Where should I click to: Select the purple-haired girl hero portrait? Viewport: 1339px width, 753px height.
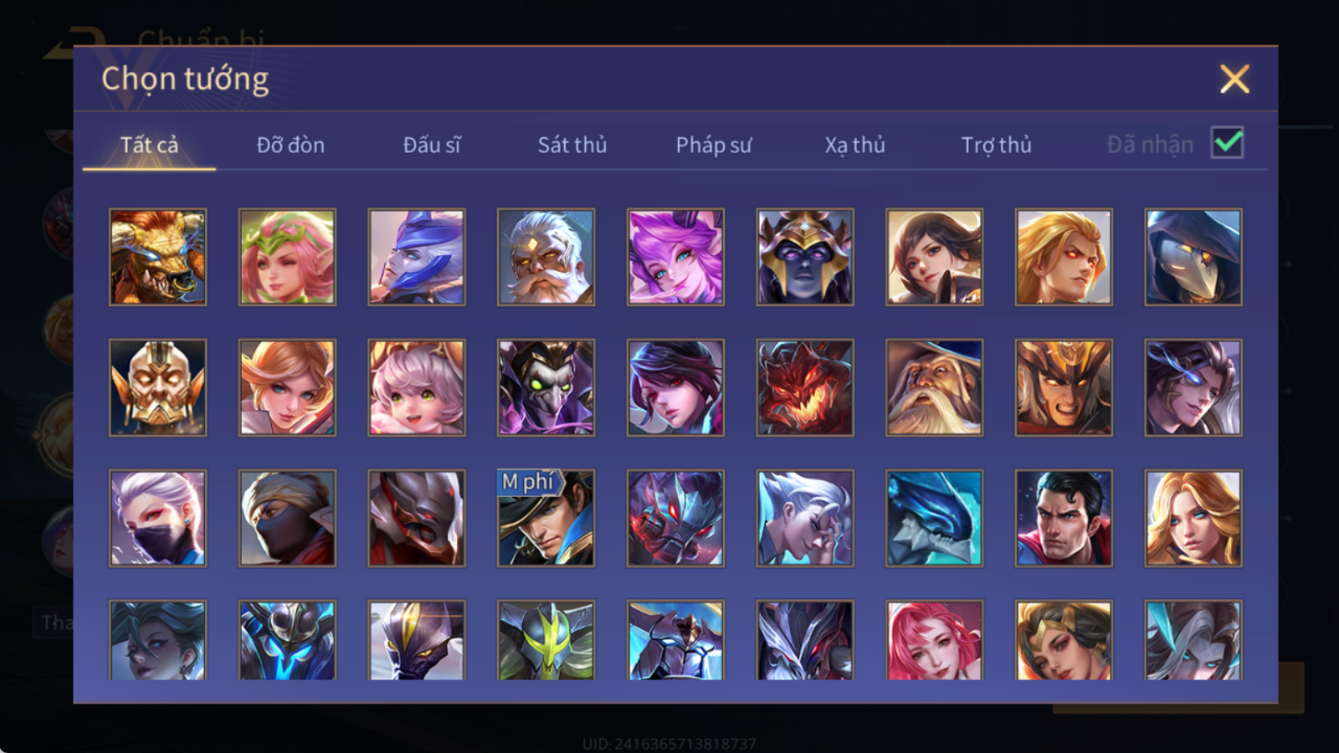675,257
